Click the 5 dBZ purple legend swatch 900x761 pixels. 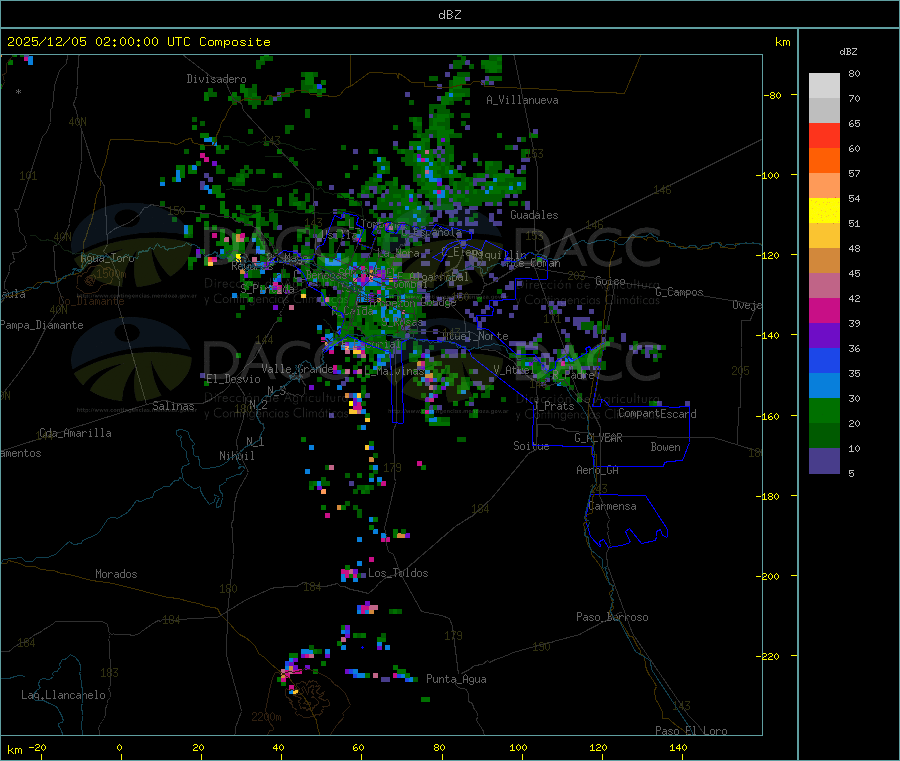(824, 461)
